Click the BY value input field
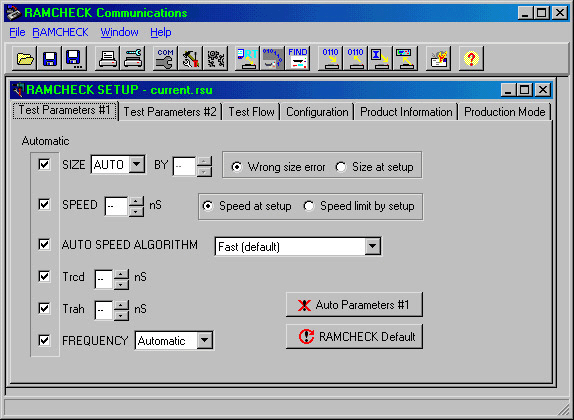The height and width of the screenshot is (420, 574). [185, 167]
